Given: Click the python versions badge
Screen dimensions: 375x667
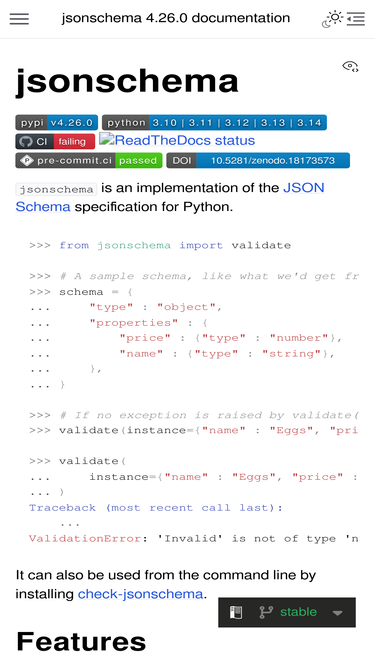Looking at the screenshot, I should pos(214,123).
